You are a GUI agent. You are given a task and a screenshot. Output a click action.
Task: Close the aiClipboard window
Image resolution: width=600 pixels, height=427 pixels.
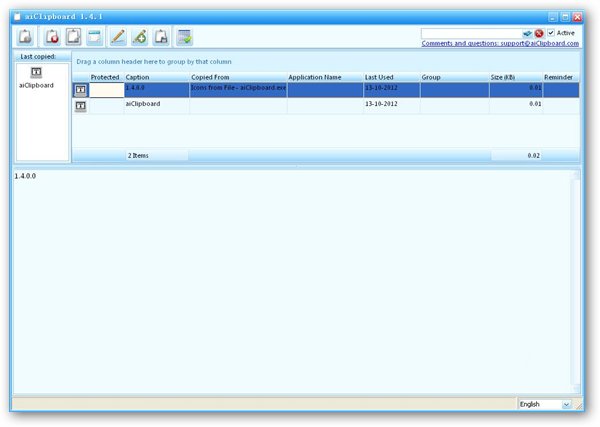(x=577, y=17)
